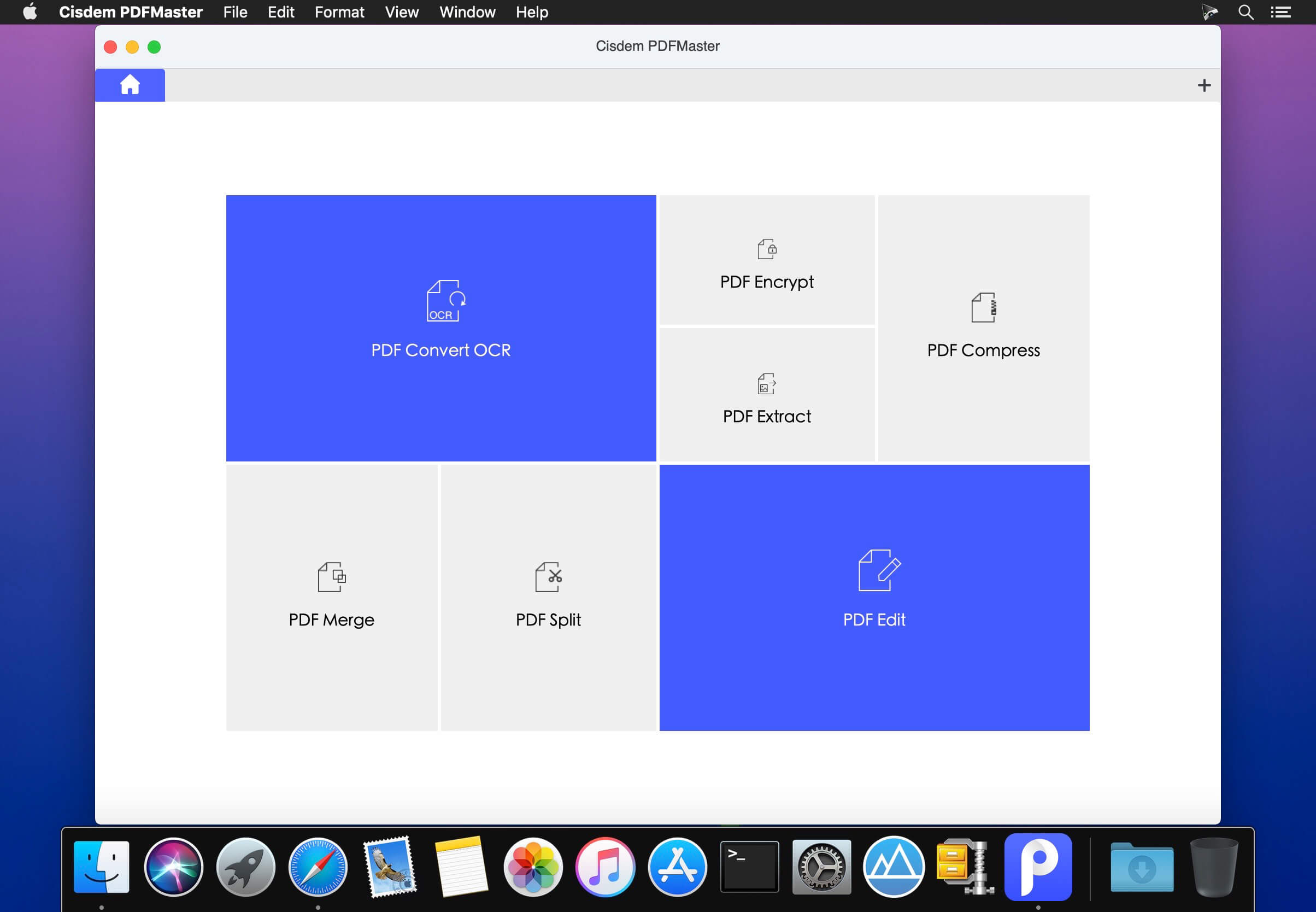The height and width of the screenshot is (912, 1316).
Task: Open the Cisdem PDFMaster application menu
Action: (x=131, y=11)
